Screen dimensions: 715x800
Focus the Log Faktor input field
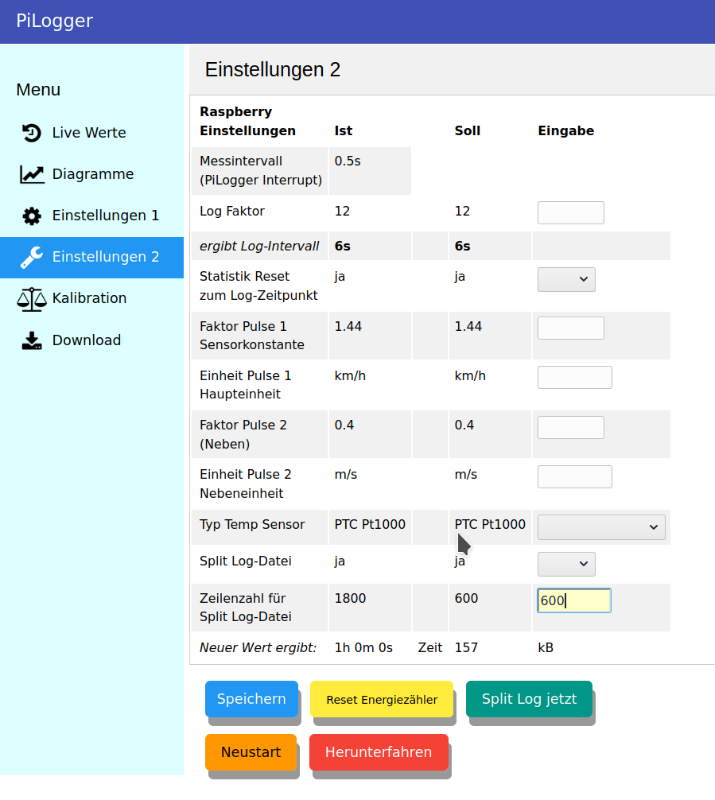point(571,212)
